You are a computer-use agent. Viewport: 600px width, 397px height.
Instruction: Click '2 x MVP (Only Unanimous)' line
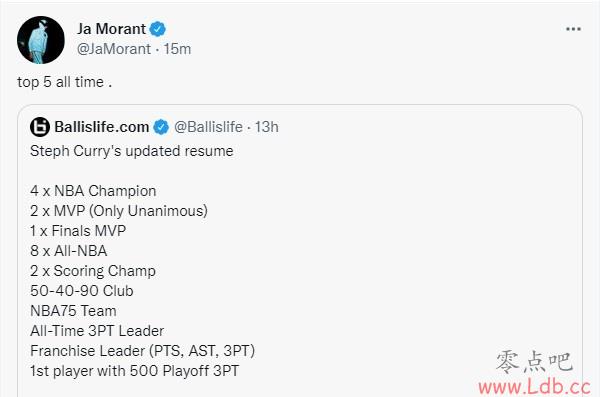(x=119, y=211)
